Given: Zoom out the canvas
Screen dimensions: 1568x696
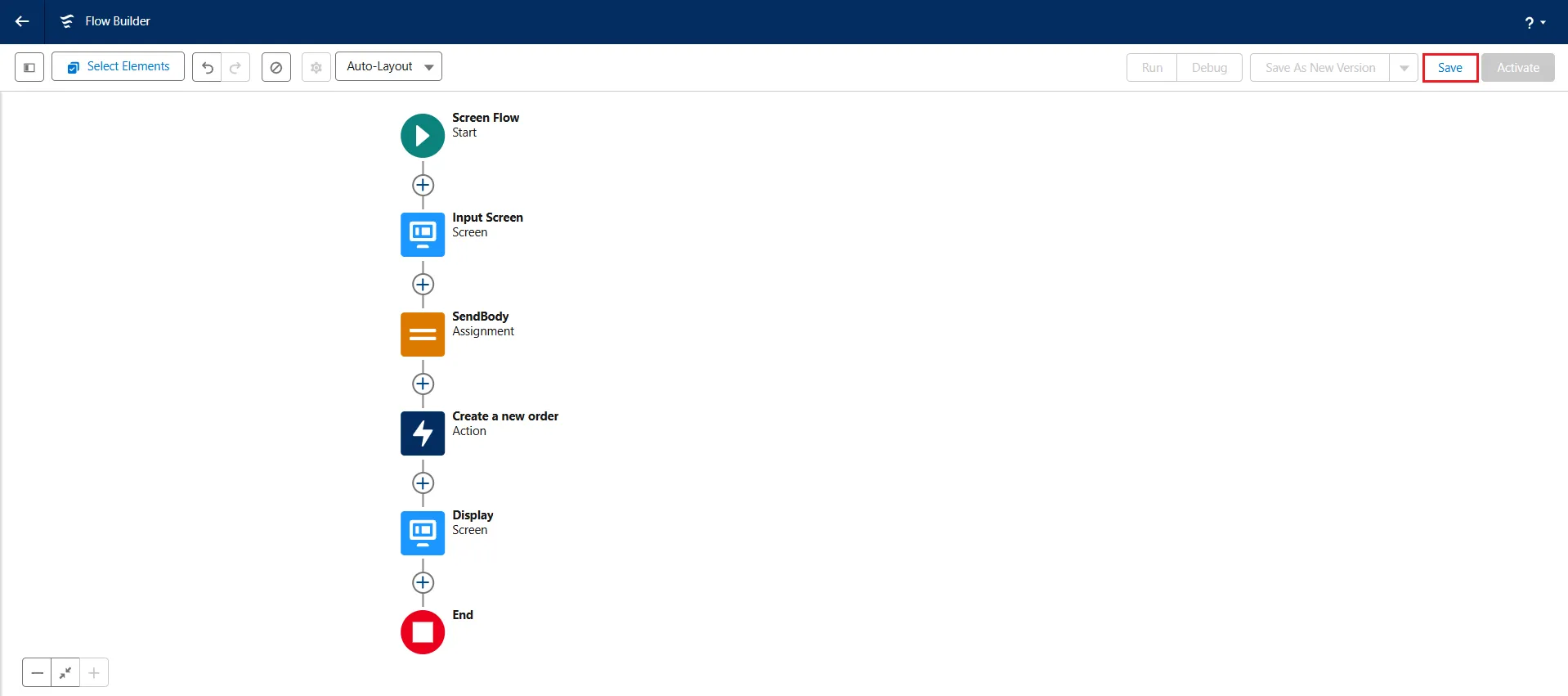Looking at the screenshot, I should click(37, 673).
